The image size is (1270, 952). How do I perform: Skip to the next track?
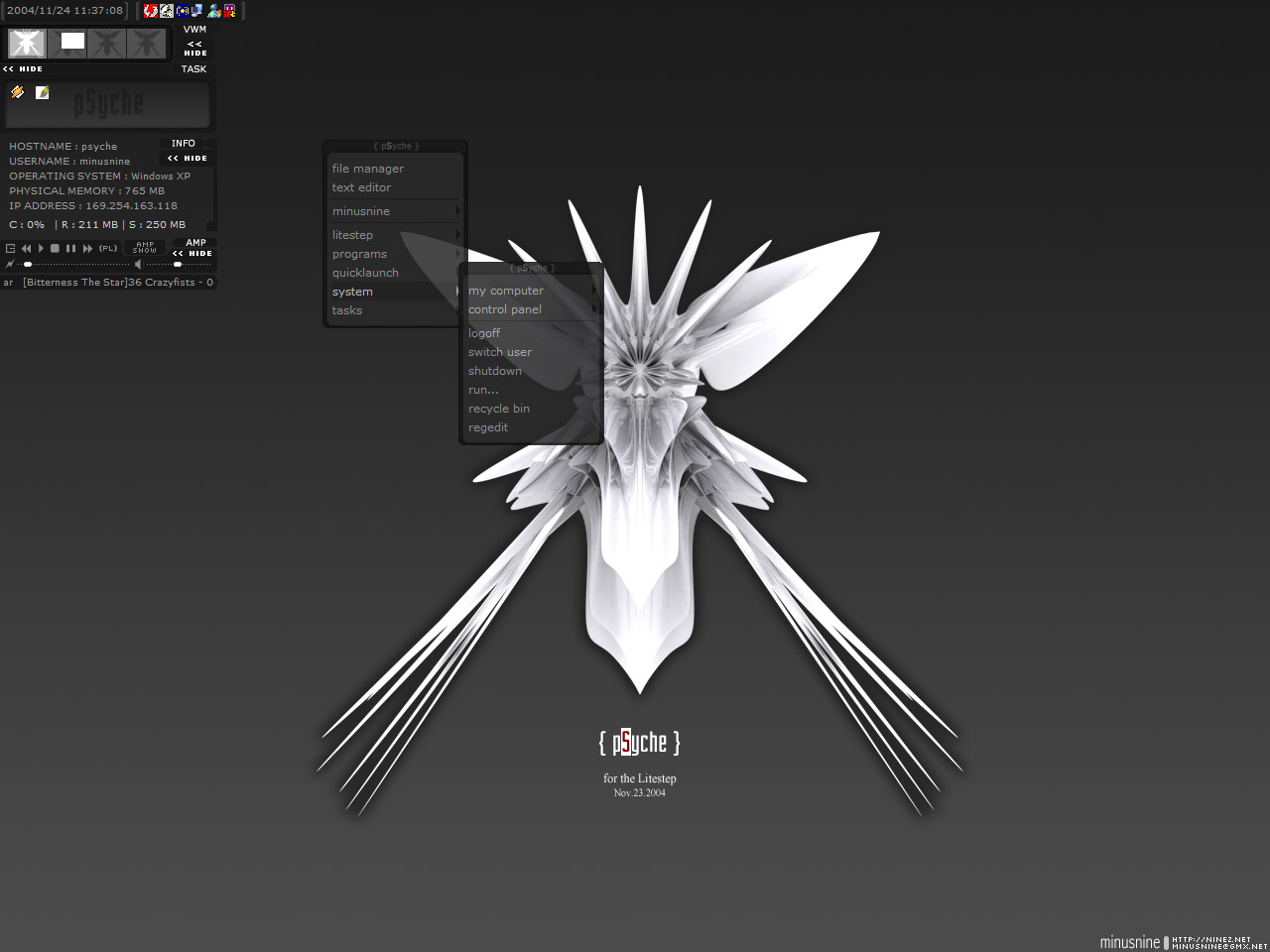pyautogui.click(x=87, y=248)
